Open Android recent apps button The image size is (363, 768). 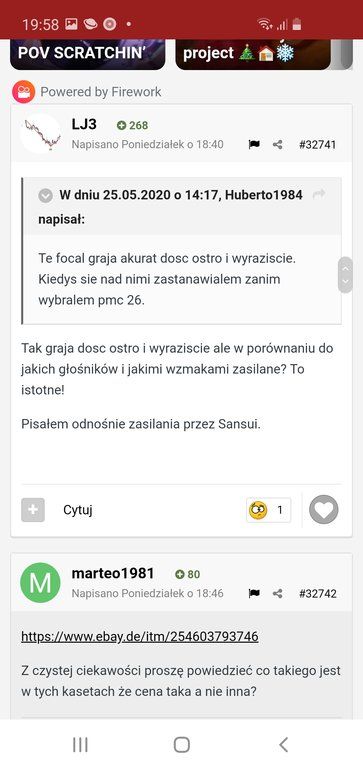80,744
